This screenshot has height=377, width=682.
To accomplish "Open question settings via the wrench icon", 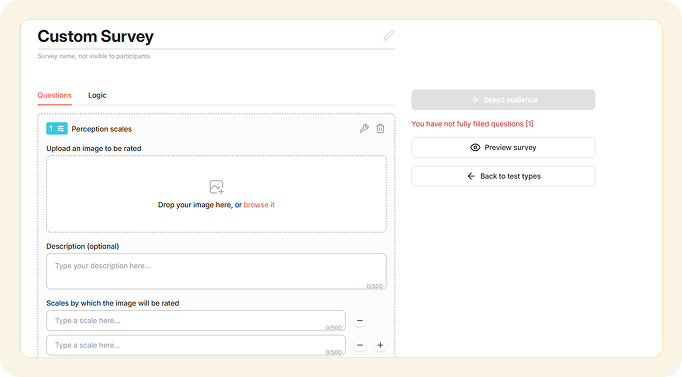I will pyautogui.click(x=364, y=128).
